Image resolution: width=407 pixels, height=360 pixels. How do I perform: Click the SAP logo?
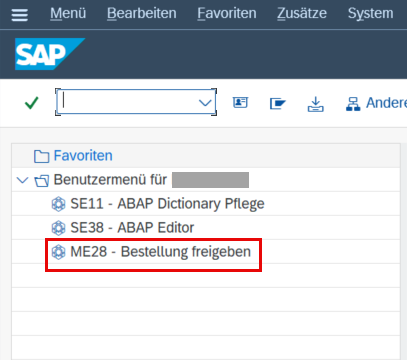(x=50, y=54)
